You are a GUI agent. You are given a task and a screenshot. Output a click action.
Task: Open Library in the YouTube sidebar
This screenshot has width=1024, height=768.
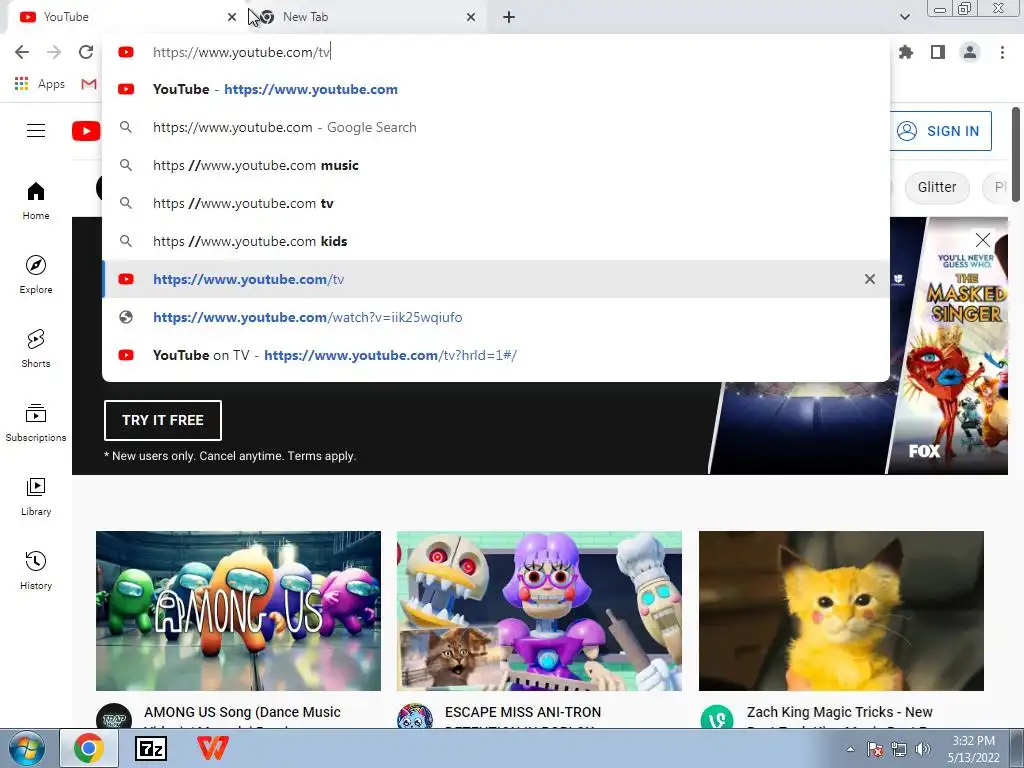(36, 496)
